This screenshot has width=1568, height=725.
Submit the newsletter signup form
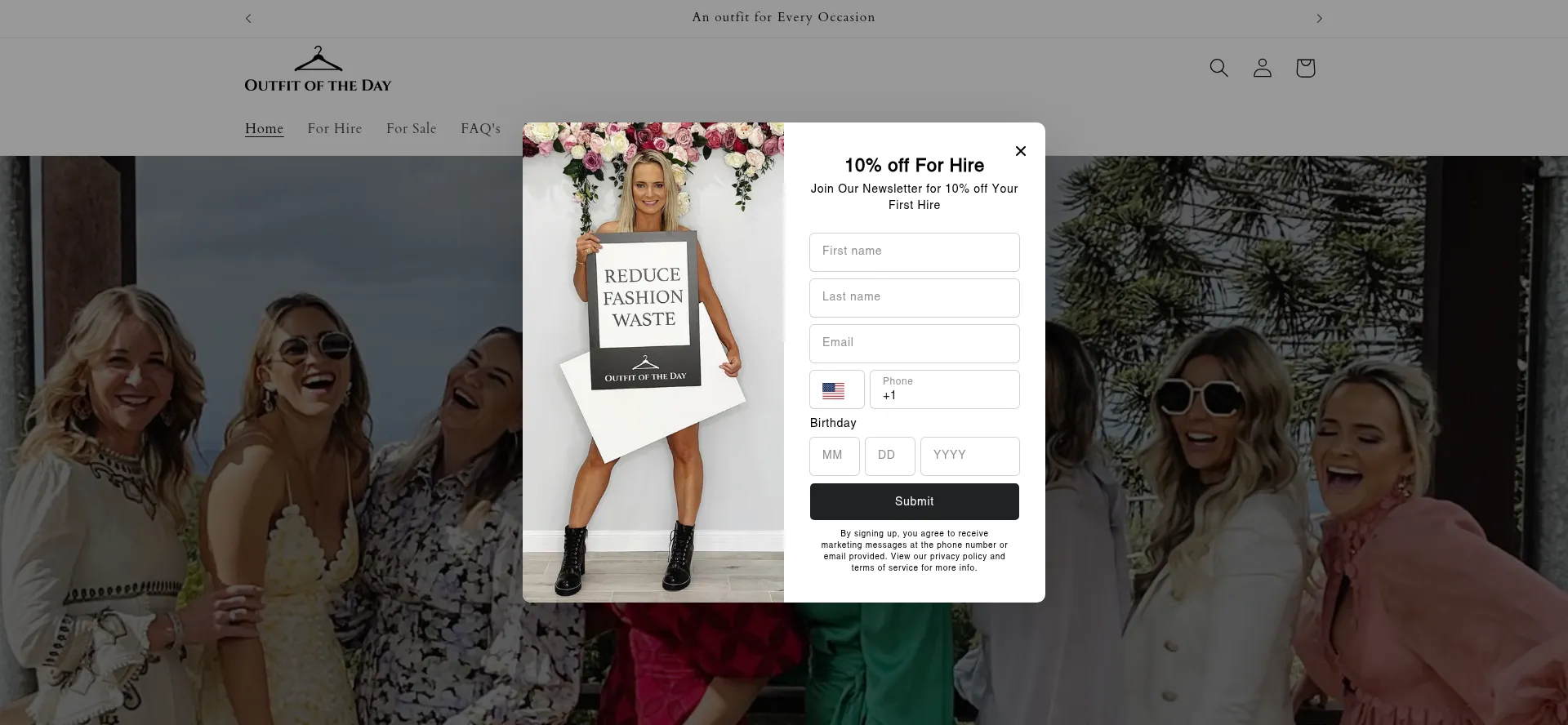(914, 501)
